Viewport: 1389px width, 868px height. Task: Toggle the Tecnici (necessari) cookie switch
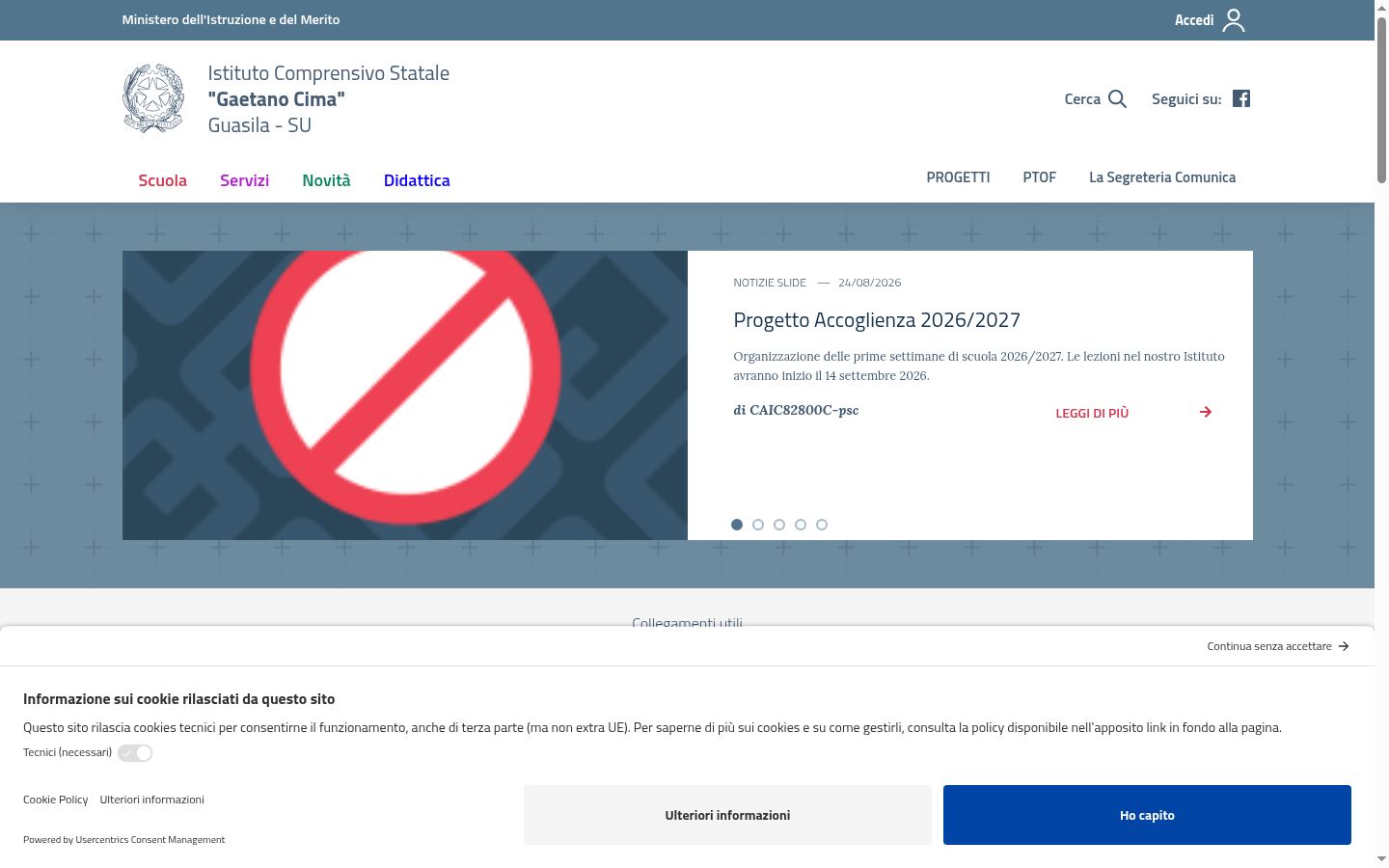coord(135,753)
